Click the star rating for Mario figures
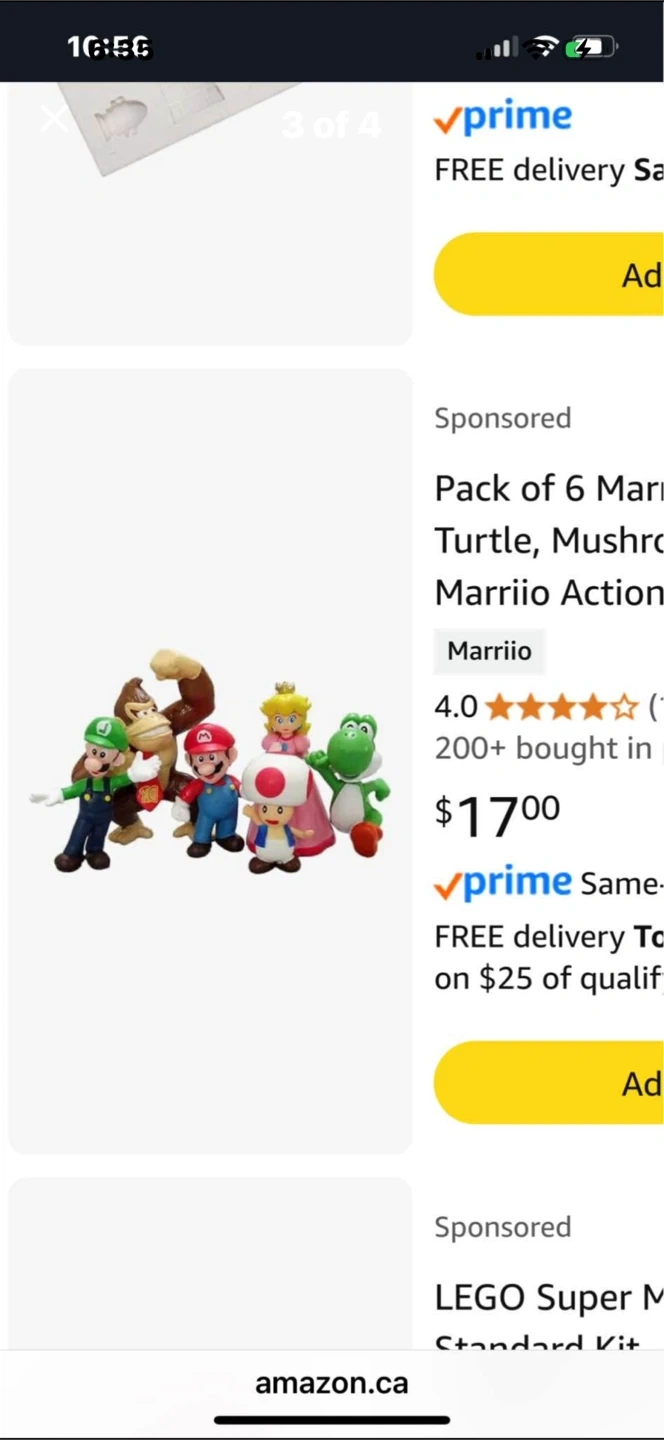Screen dimensions: 664x1440 pos(561,708)
